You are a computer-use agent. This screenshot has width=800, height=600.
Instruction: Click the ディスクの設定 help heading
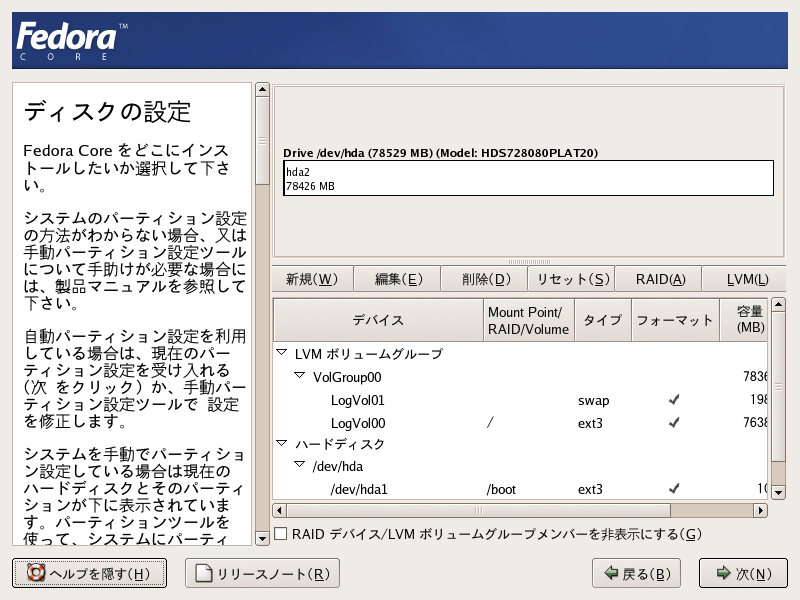pos(108,111)
